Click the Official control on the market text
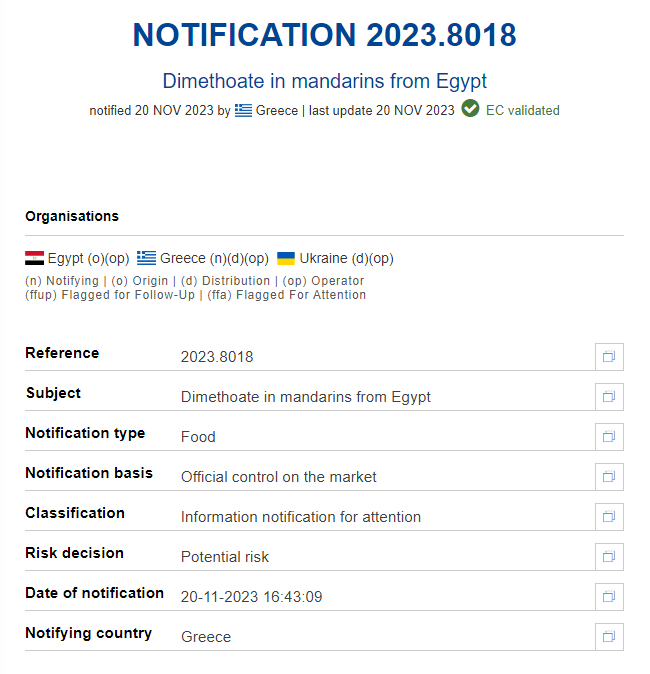 click(x=278, y=477)
